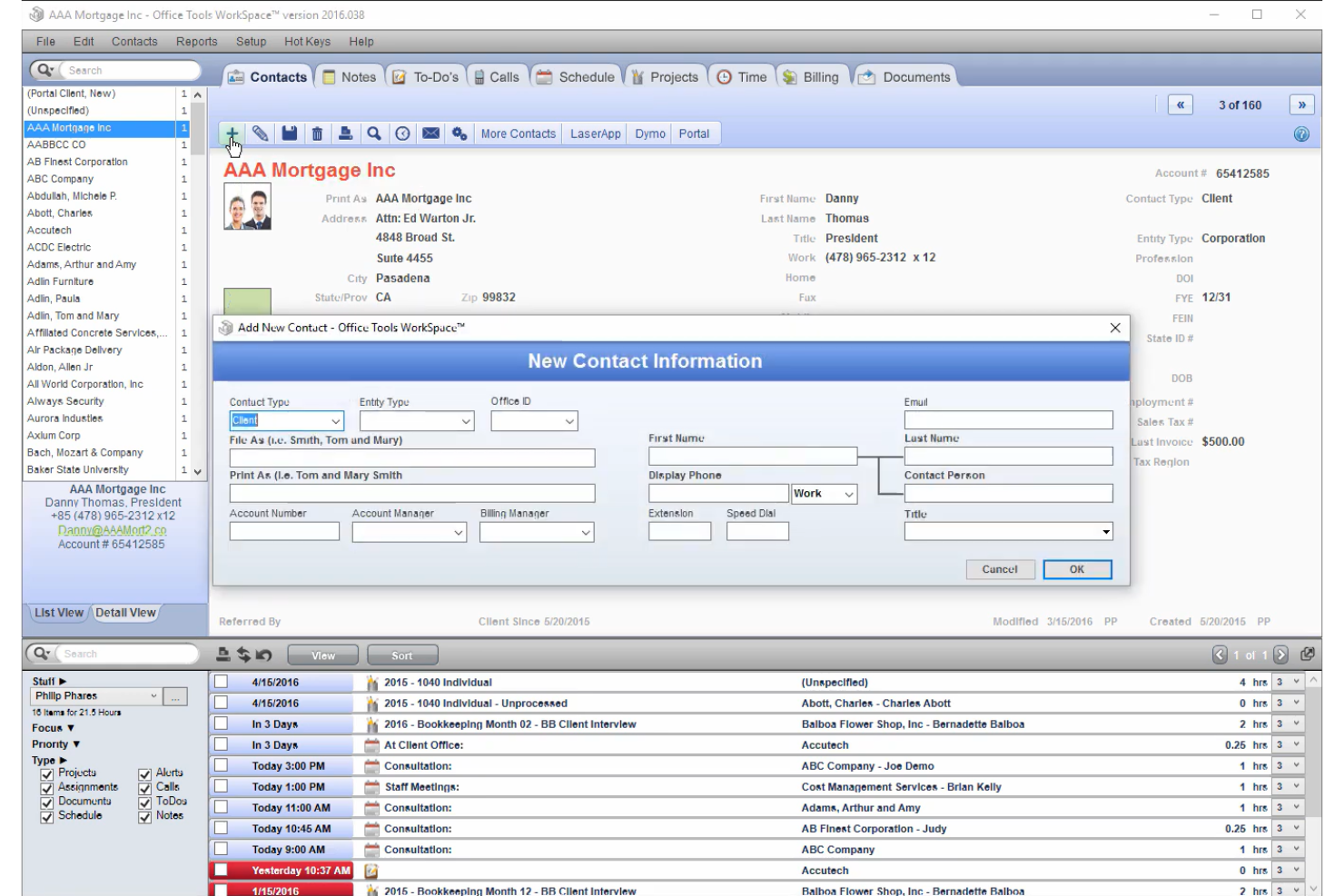Click the Email input field in dialog

click(x=1008, y=419)
